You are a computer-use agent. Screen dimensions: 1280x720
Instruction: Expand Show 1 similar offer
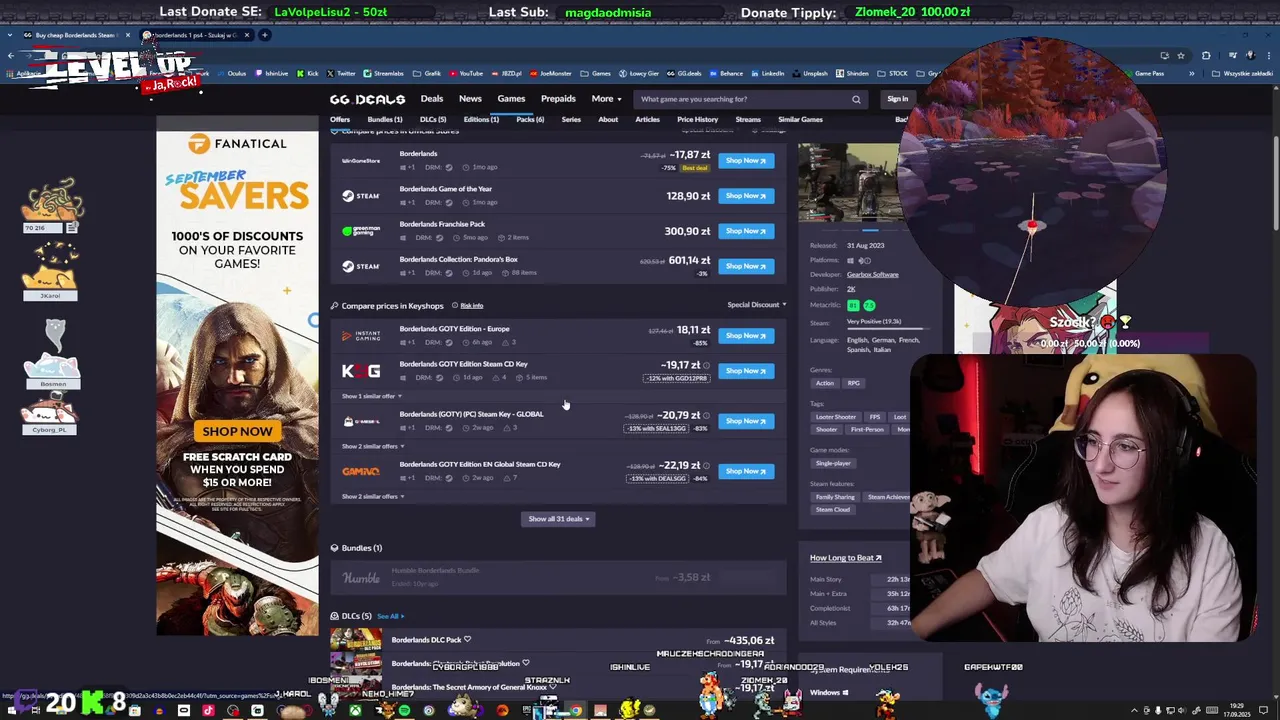[372, 396]
